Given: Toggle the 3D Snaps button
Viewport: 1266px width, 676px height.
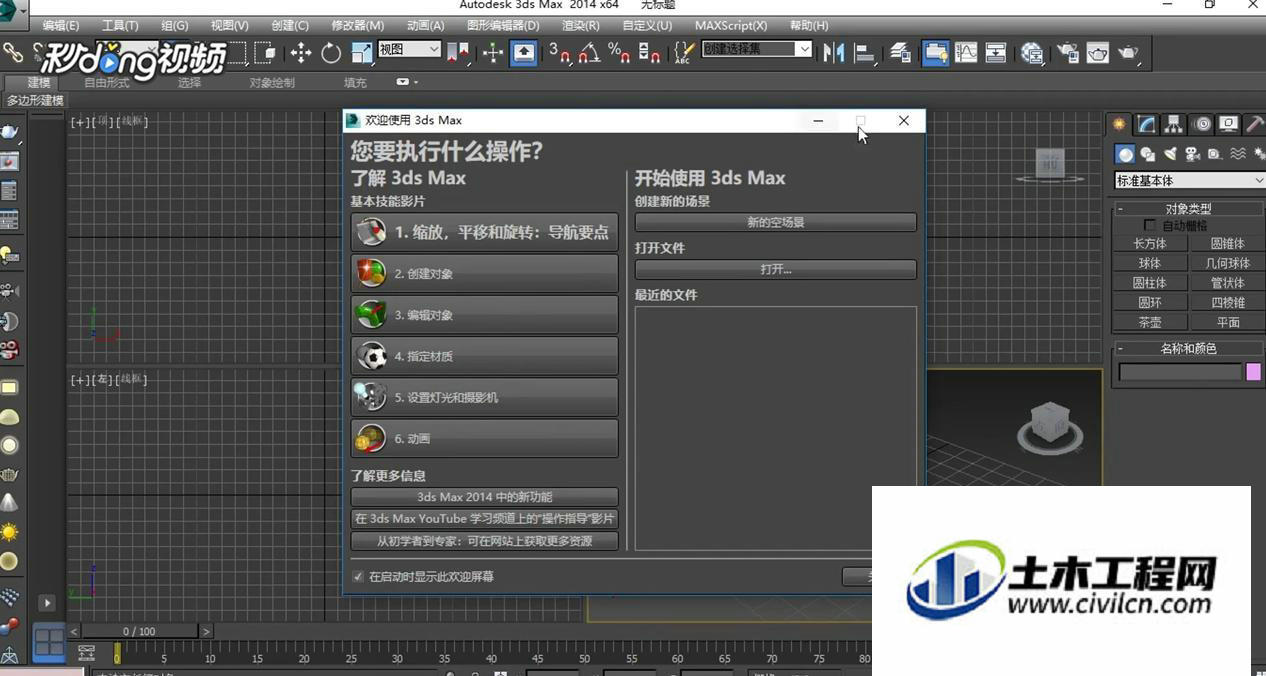Looking at the screenshot, I should pos(560,53).
